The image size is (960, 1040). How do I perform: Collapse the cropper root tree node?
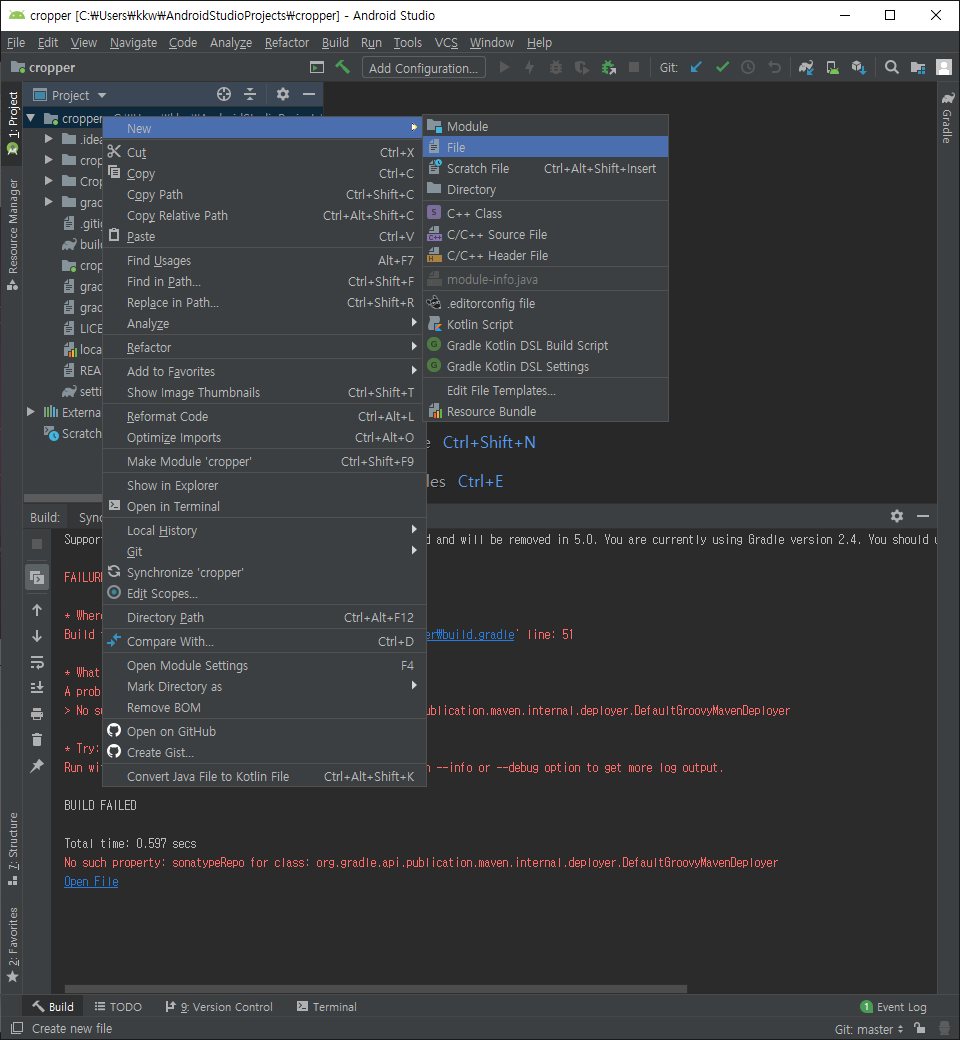point(31,119)
